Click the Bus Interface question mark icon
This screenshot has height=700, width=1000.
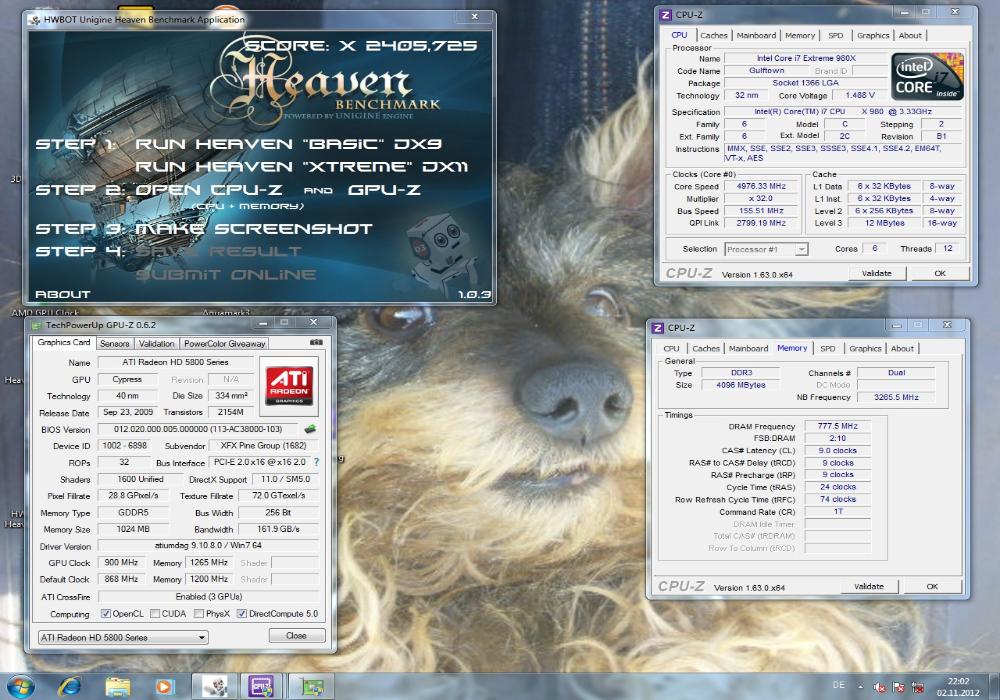click(316, 462)
